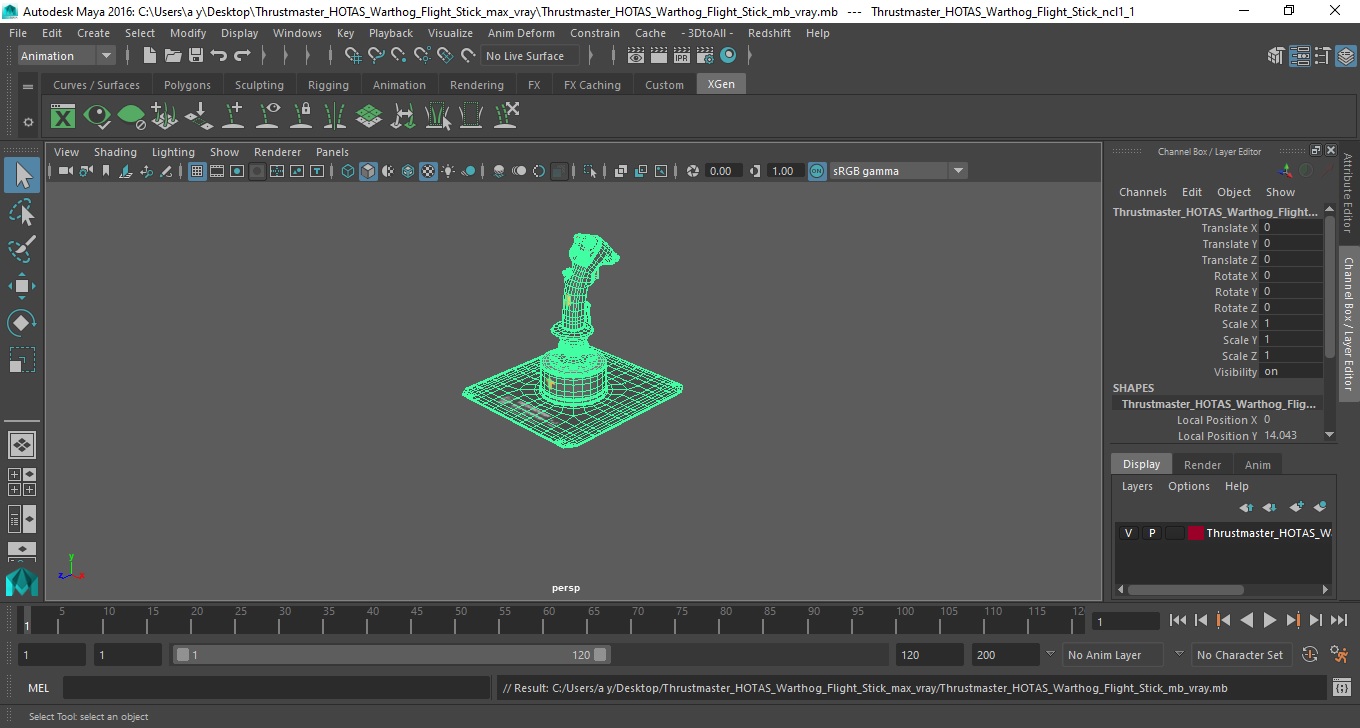This screenshot has height=728, width=1360.
Task: Toggle color management sRGB icon
Action: pos(817,171)
